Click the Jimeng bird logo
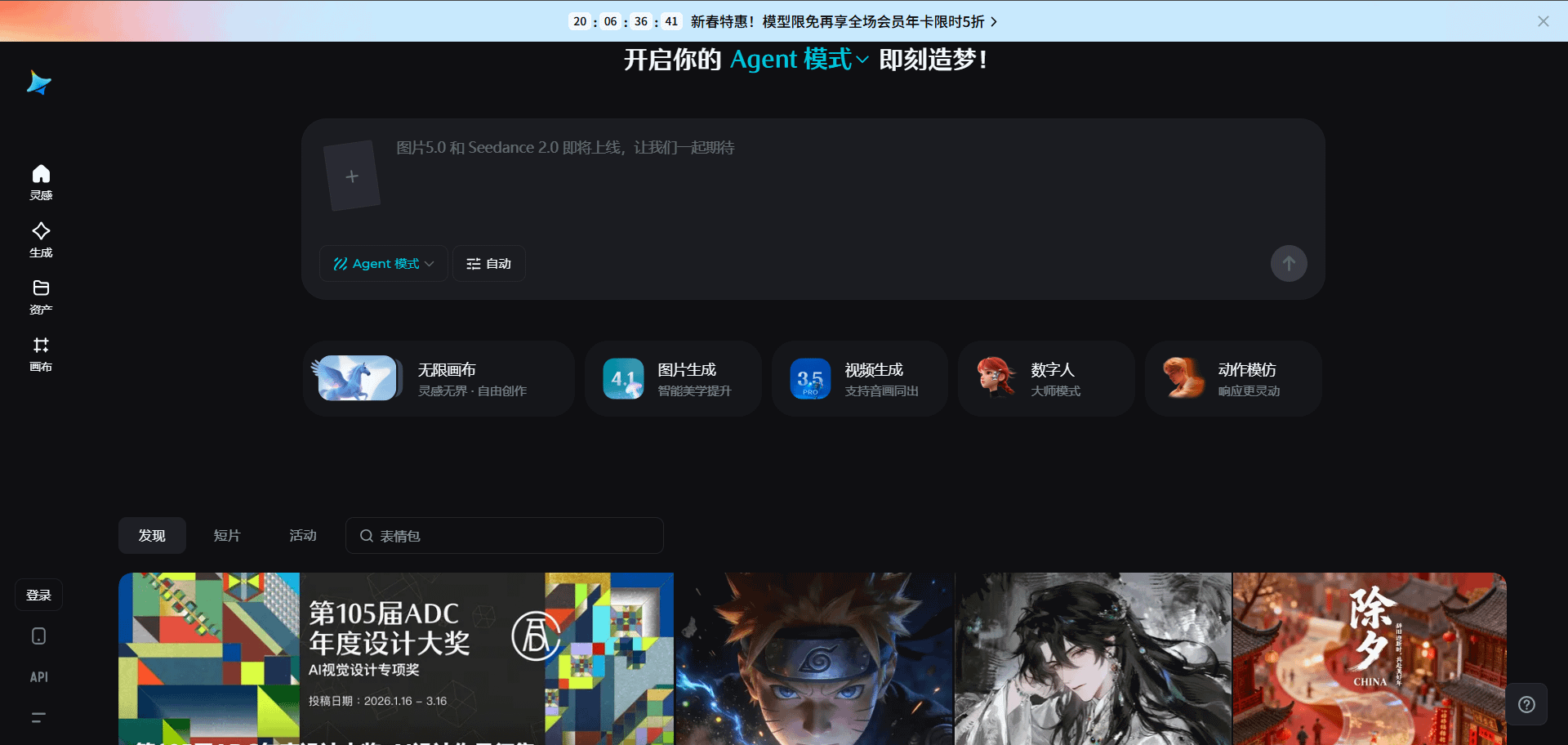The width and height of the screenshot is (1568, 745). (x=38, y=83)
